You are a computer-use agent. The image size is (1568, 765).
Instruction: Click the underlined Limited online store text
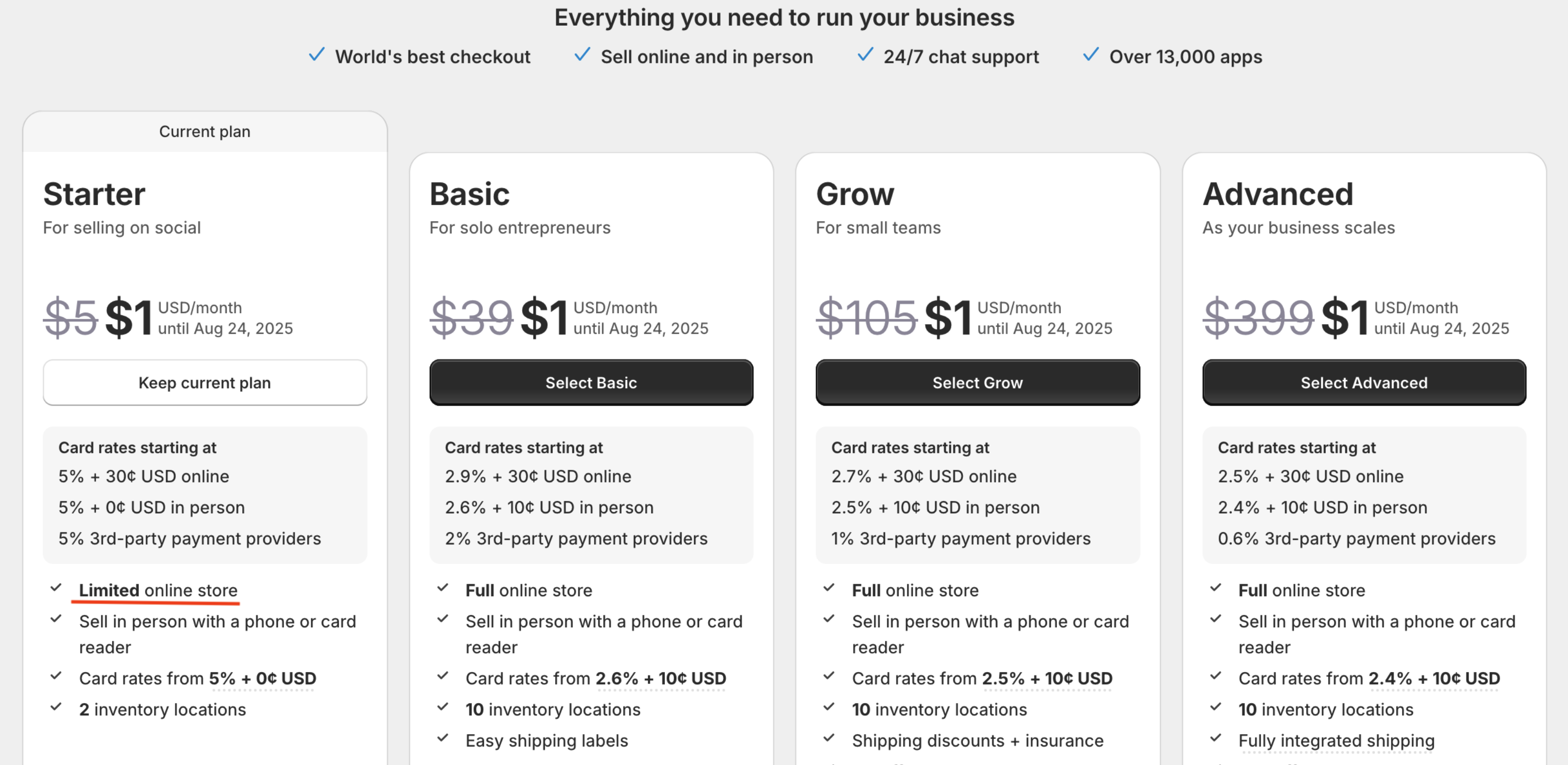pyautogui.click(x=158, y=590)
